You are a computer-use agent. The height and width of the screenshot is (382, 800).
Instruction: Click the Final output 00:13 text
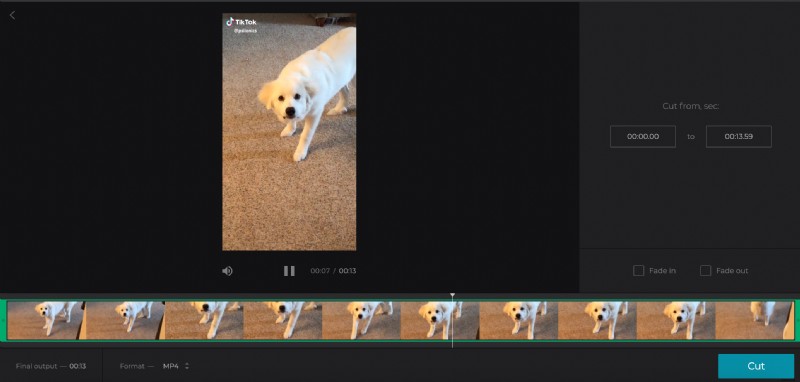coord(51,366)
